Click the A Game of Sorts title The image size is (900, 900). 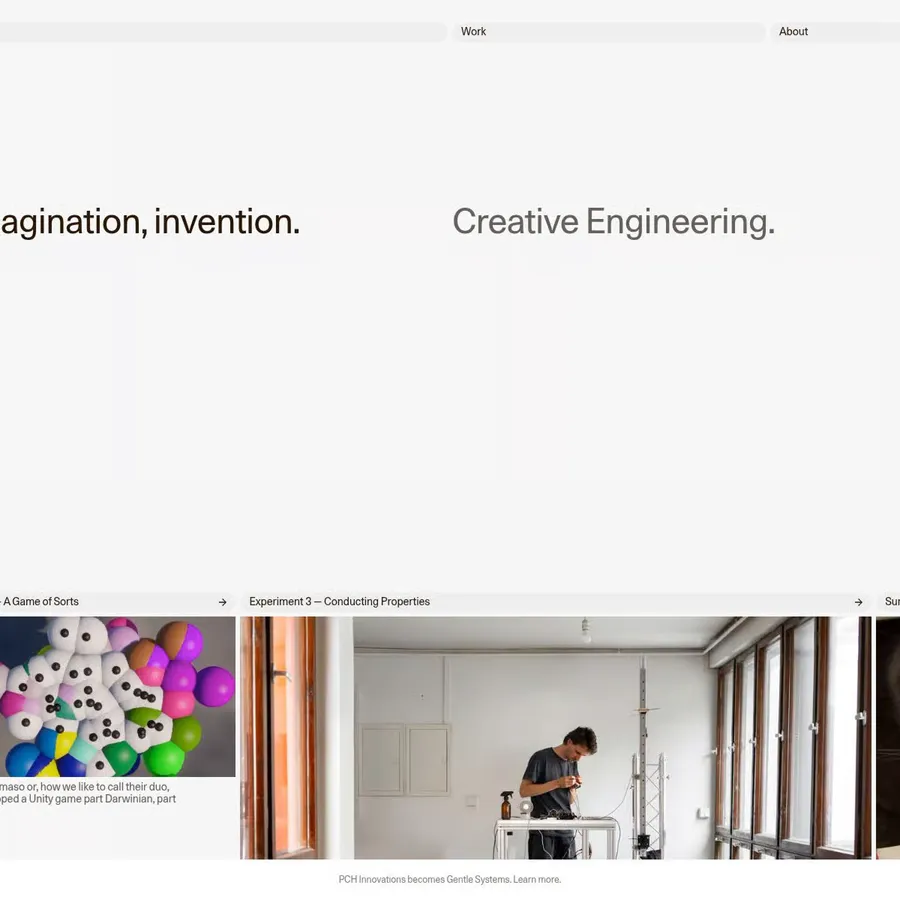41,602
